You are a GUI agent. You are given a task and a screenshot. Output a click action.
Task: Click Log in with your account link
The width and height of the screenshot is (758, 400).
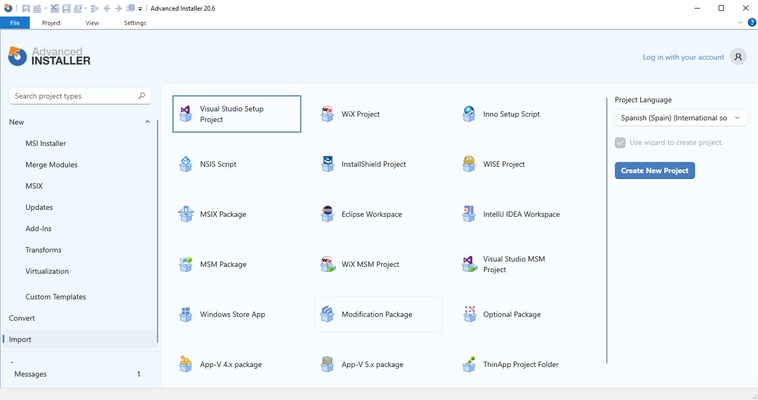(x=683, y=57)
